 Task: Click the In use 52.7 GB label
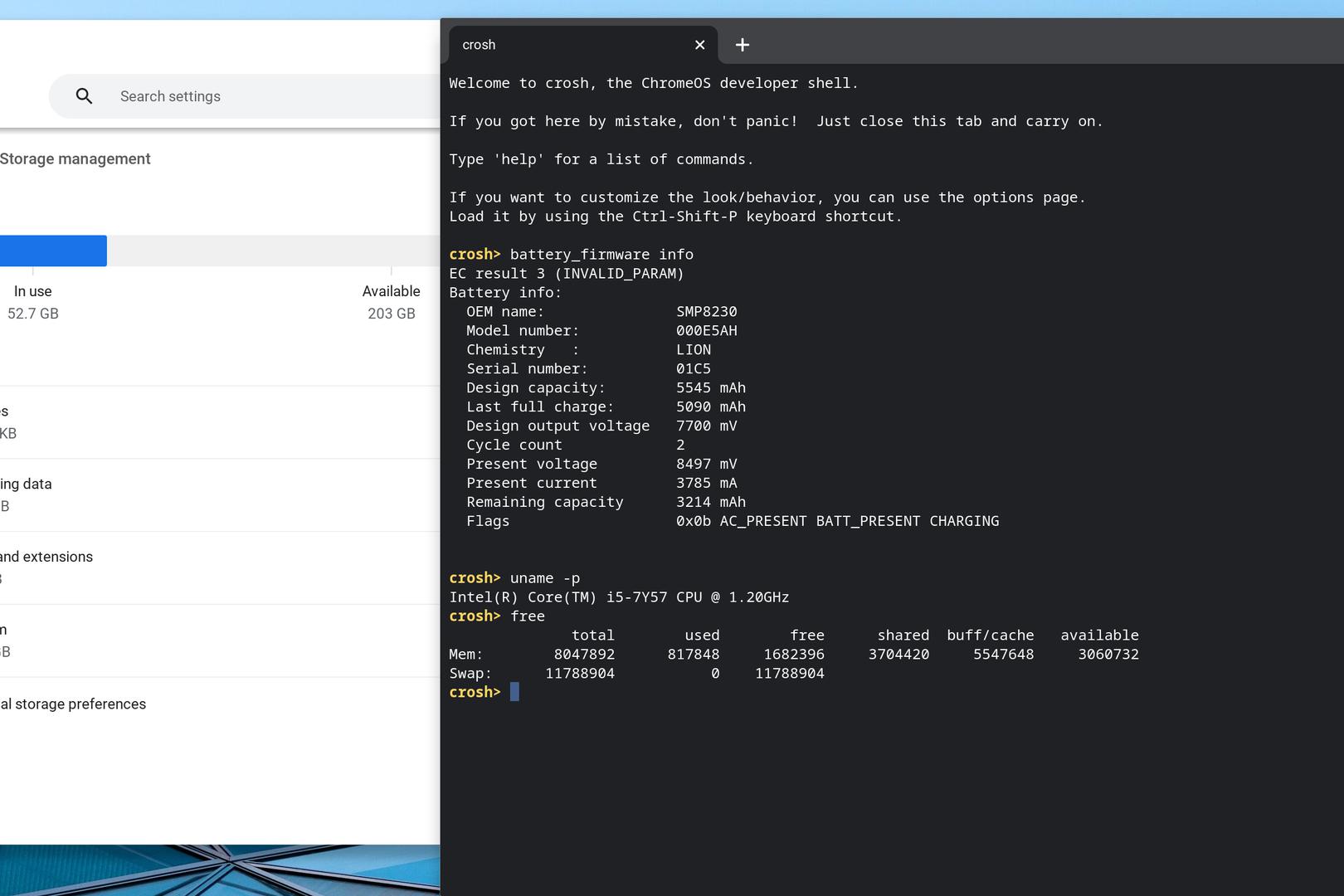(x=33, y=302)
